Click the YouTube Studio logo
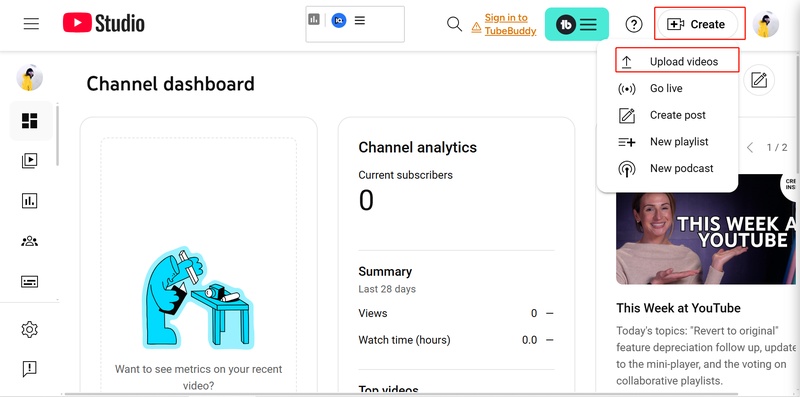This screenshot has width=800, height=397. [x=104, y=23]
